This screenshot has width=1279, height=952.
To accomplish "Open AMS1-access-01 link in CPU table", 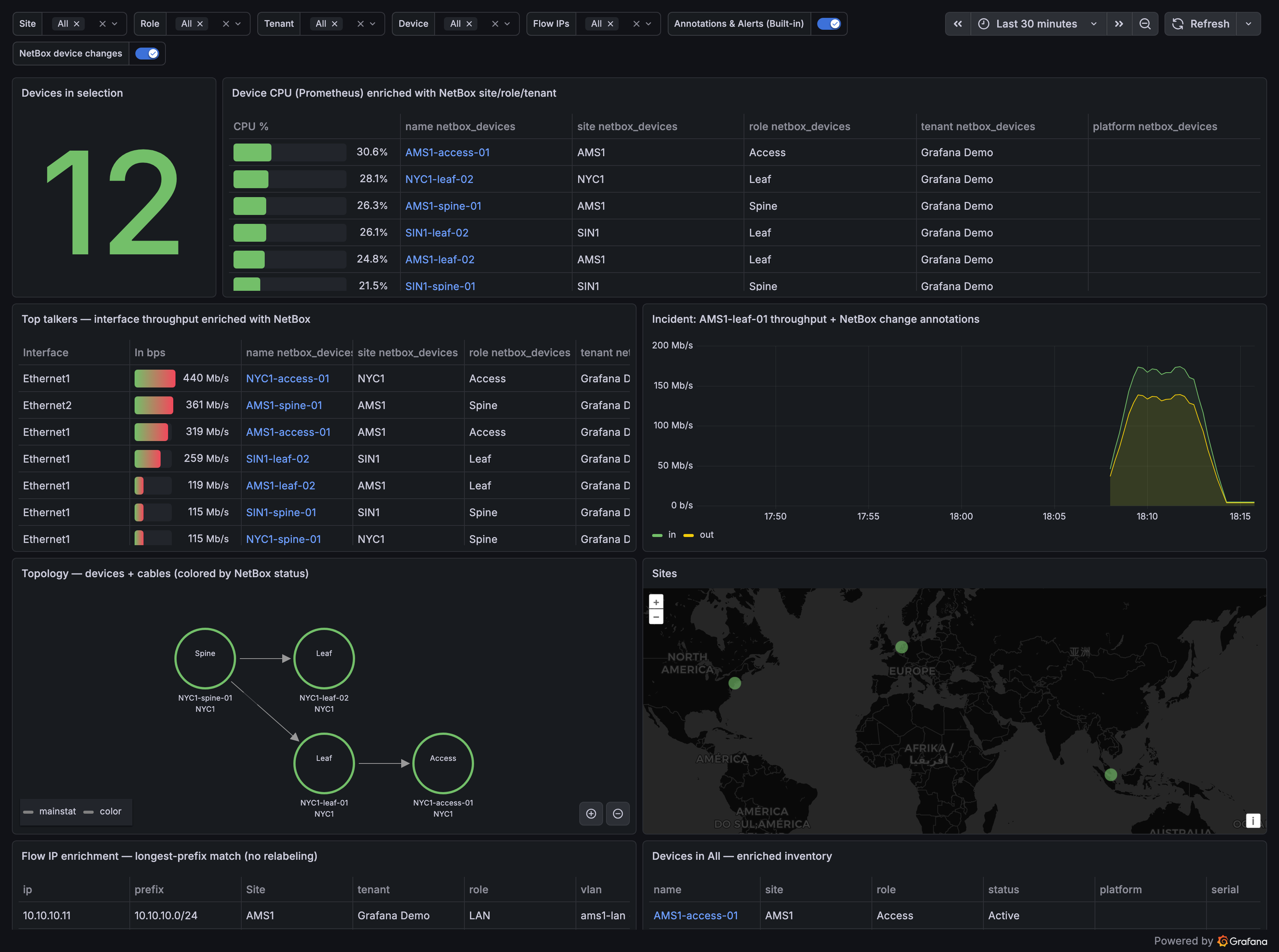I will pos(447,152).
